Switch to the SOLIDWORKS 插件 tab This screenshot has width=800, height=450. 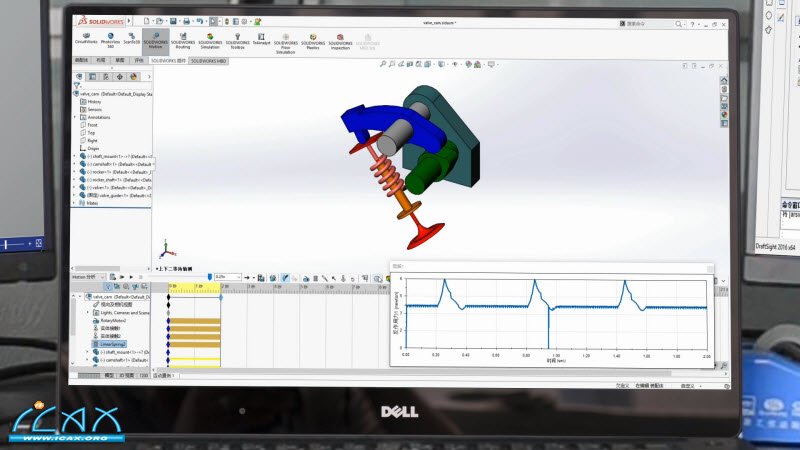(x=168, y=61)
